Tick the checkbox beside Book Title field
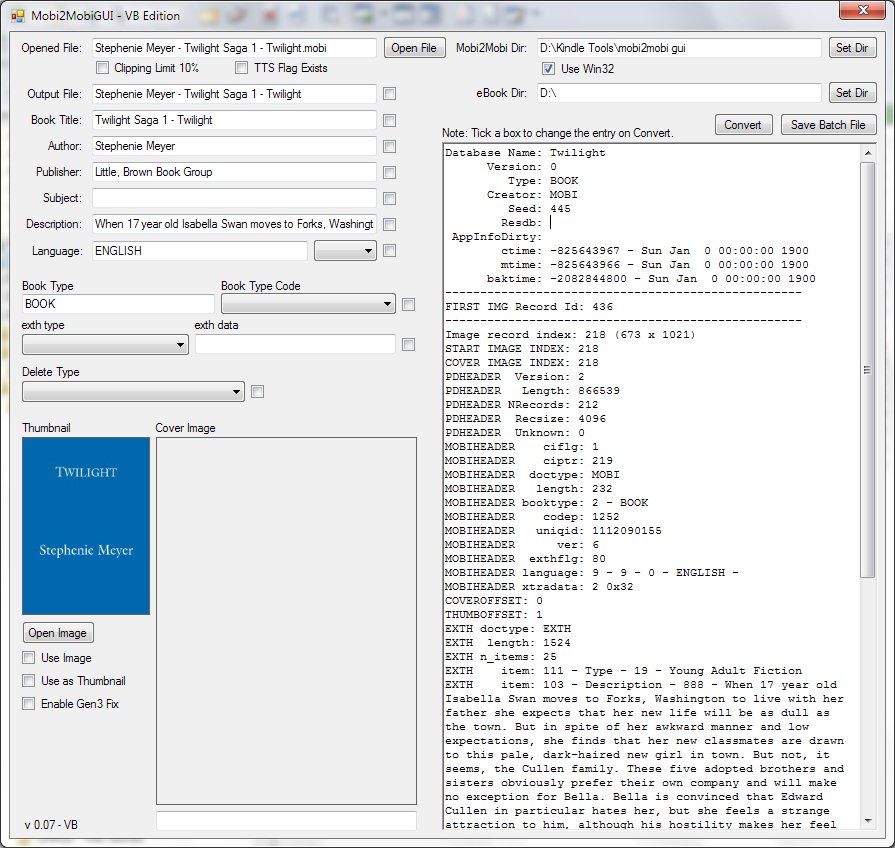Image resolution: width=895 pixels, height=848 pixels. pyautogui.click(x=389, y=120)
